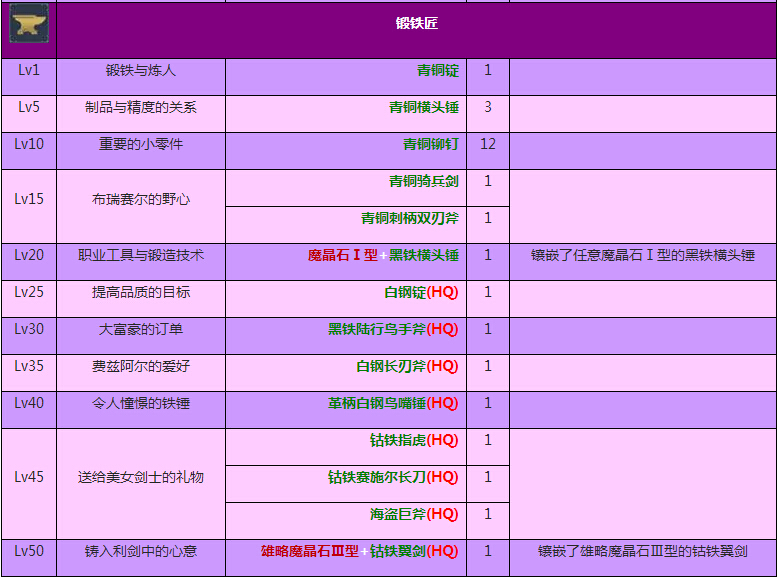Click quest name 布瑞赛尔的野心

141,199
